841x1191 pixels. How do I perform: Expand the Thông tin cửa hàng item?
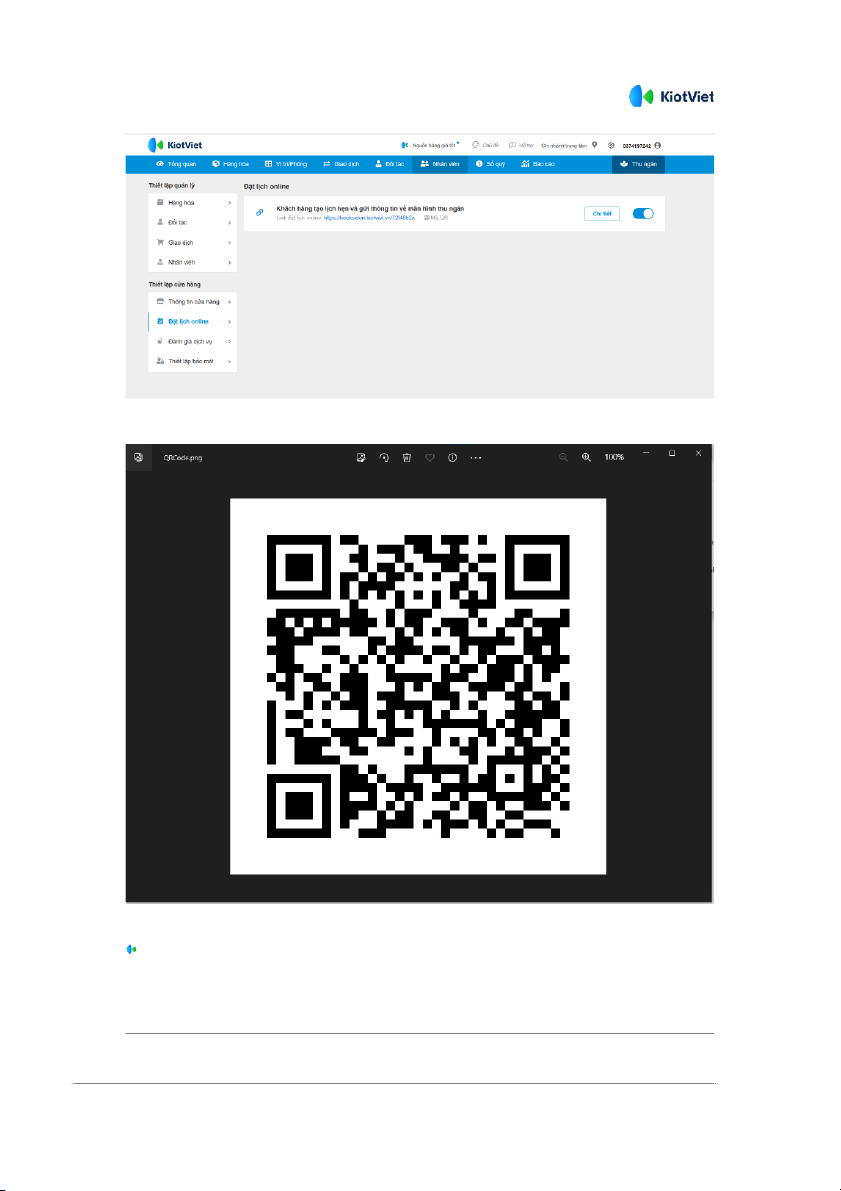click(192, 301)
